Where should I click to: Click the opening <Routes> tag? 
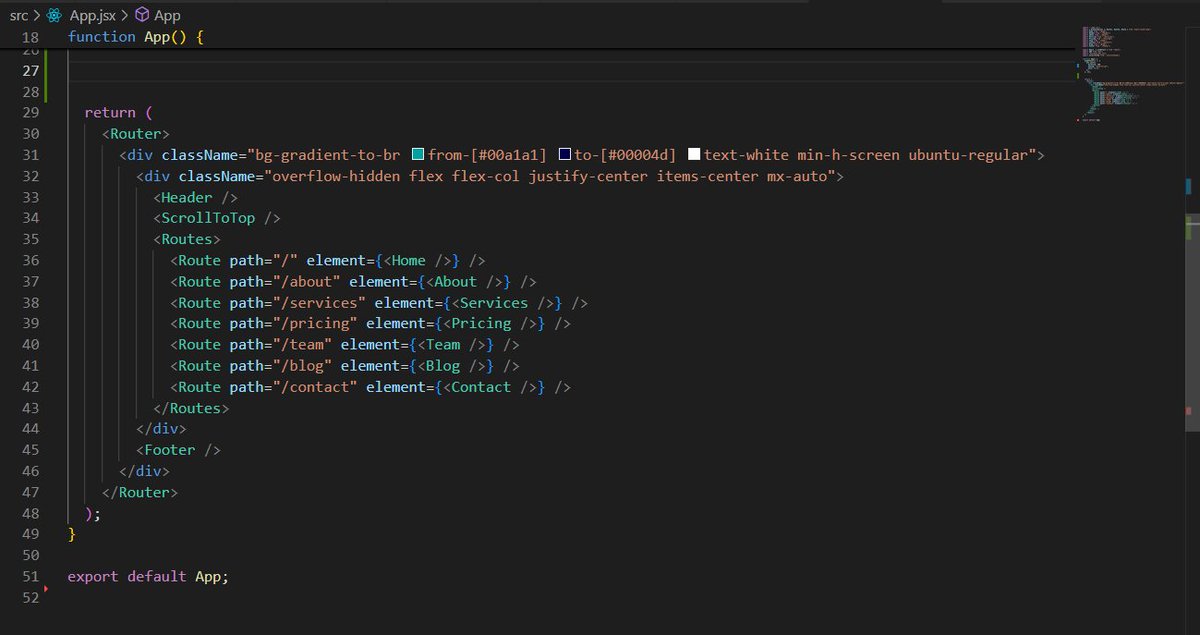pos(187,239)
